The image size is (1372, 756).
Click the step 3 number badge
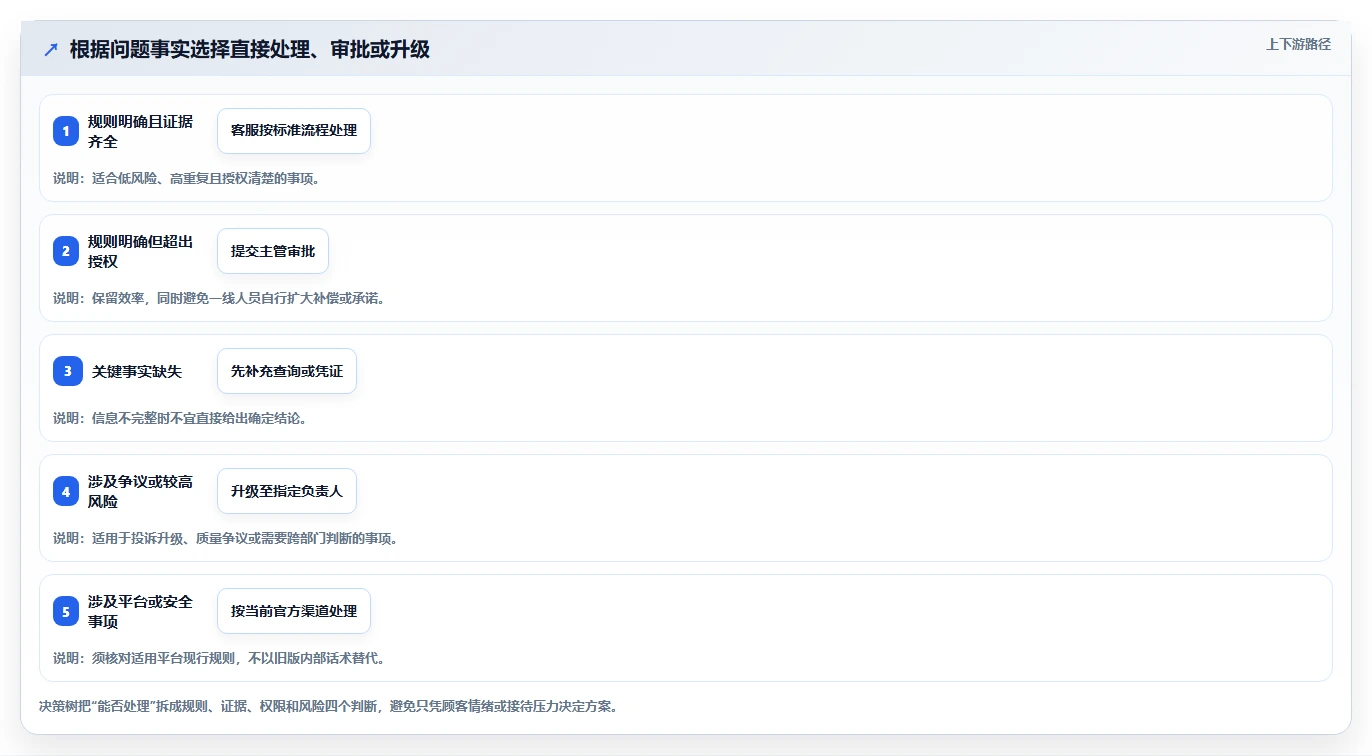pos(66,371)
